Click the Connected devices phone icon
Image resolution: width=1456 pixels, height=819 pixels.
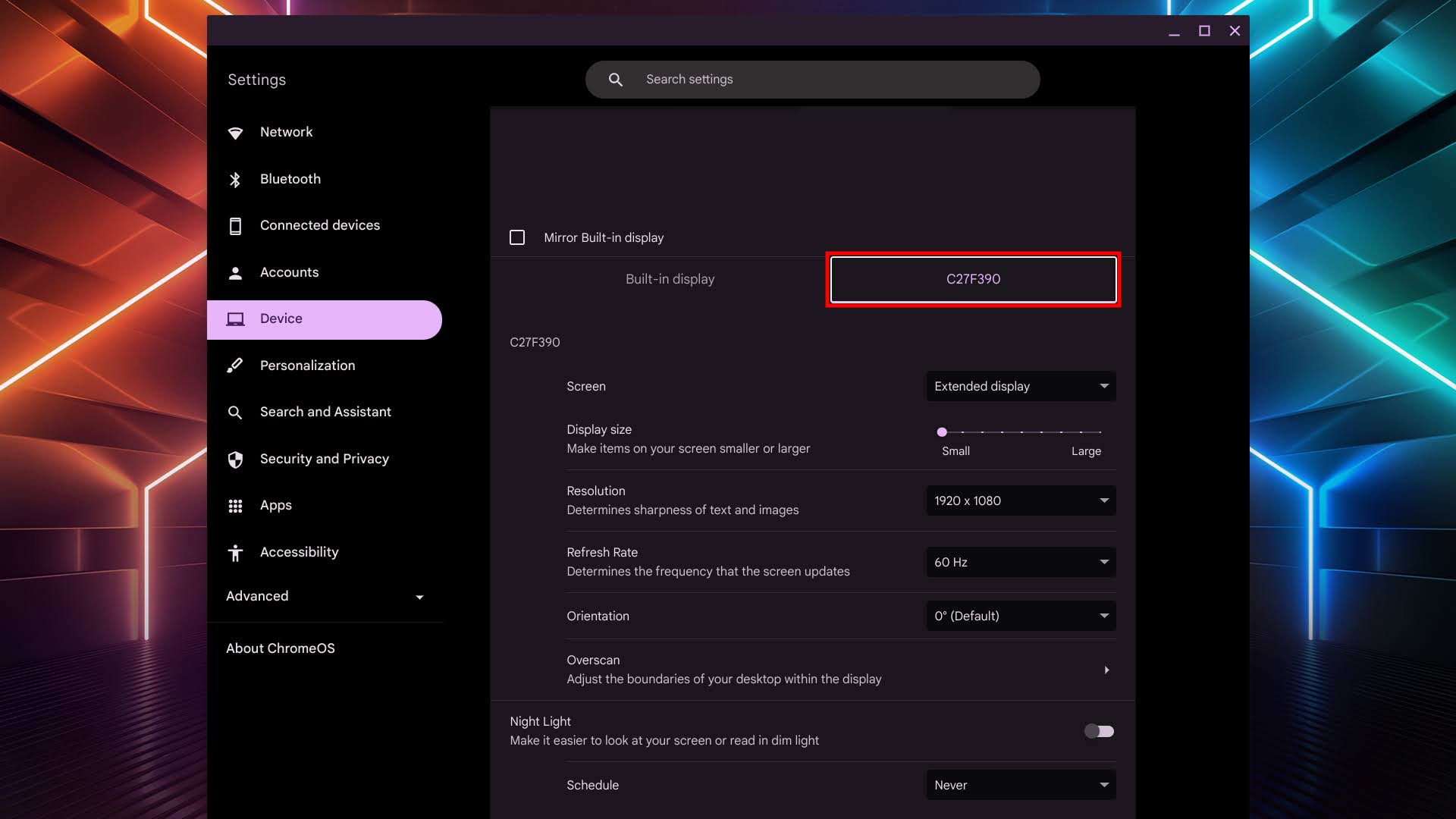click(235, 226)
